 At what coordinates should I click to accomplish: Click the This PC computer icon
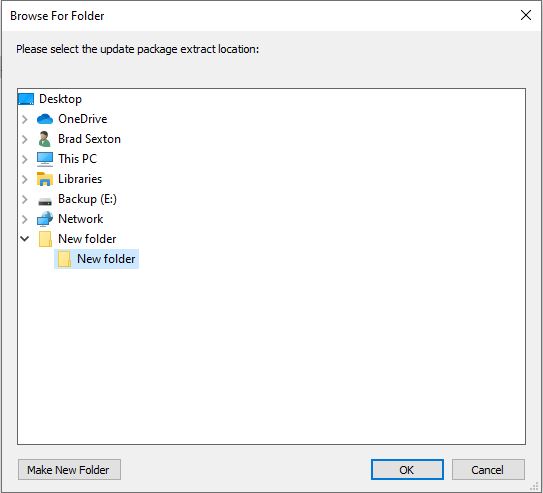[45, 159]
